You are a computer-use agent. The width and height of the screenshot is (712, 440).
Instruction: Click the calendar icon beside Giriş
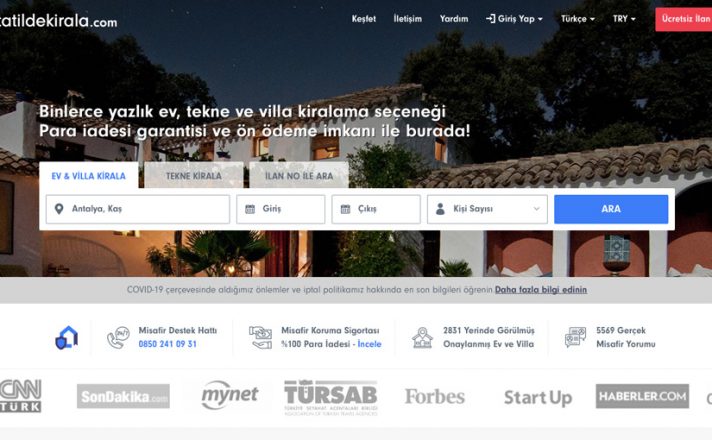[x=250, y=209]
